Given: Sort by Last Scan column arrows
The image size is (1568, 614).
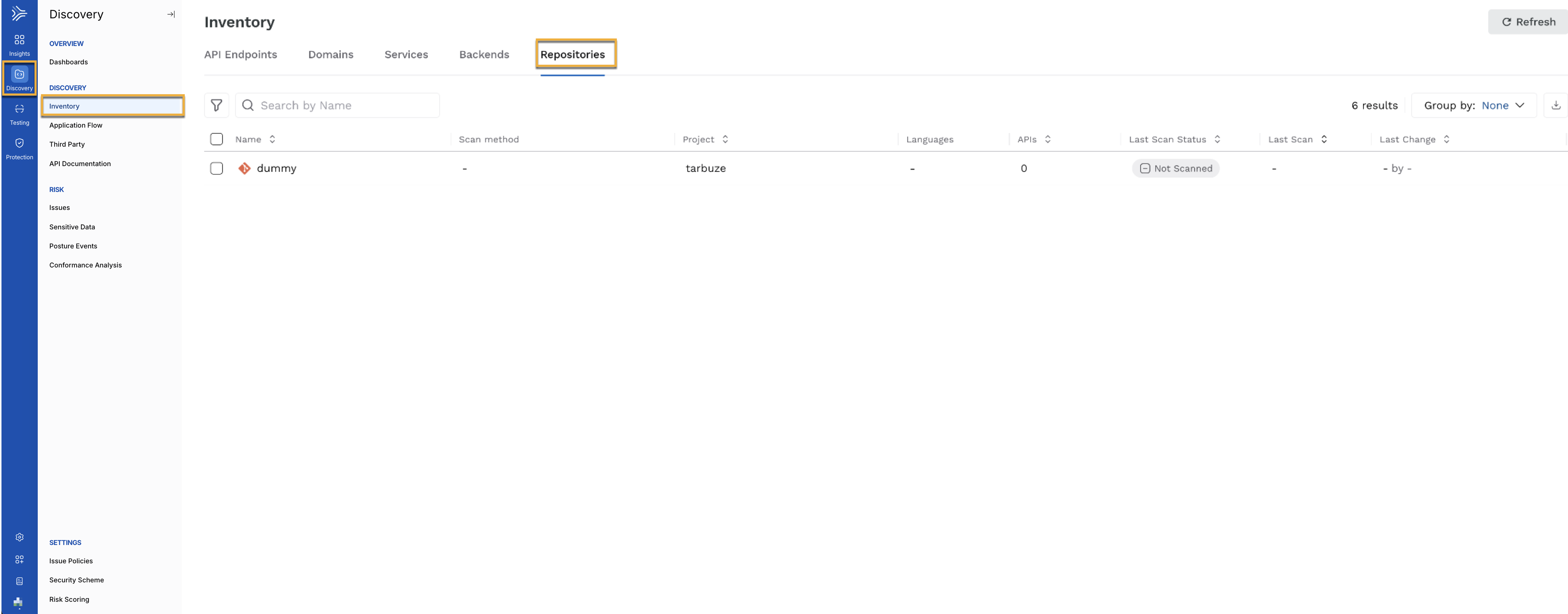Looking at the screenshot, I should (1324, 139).
